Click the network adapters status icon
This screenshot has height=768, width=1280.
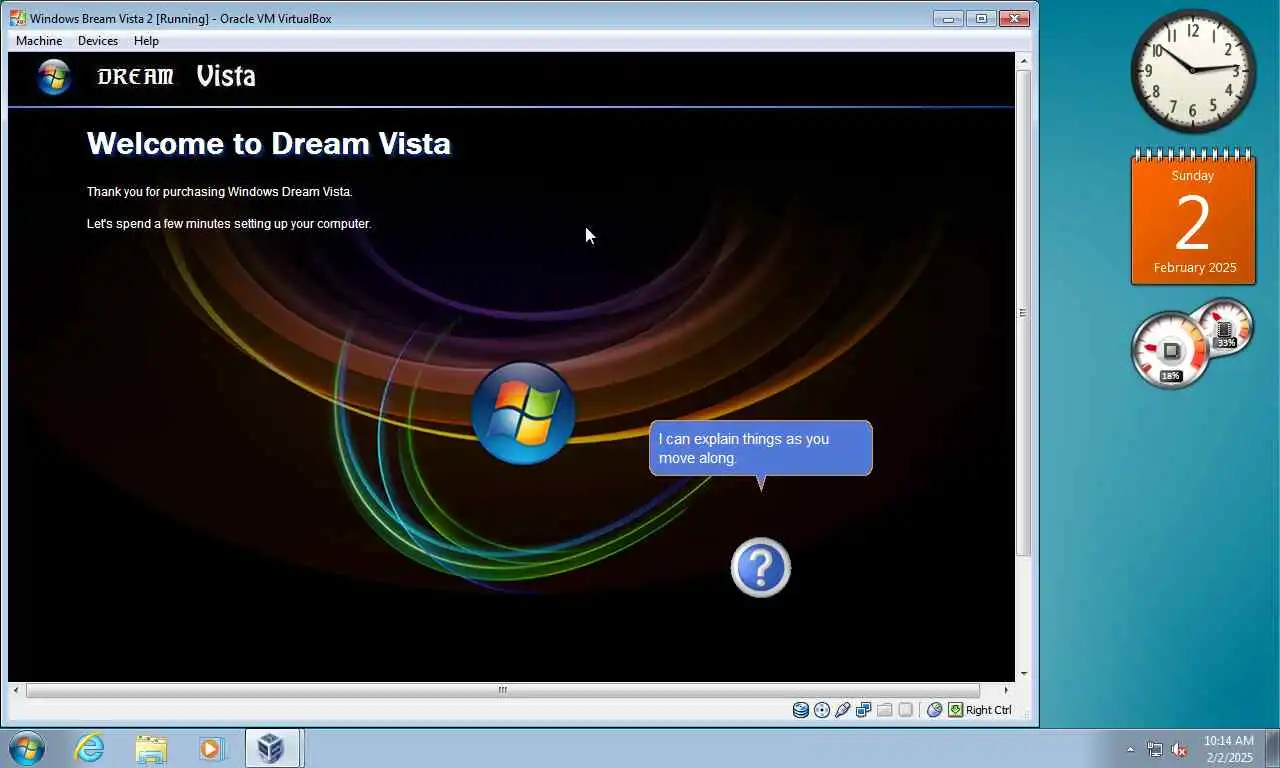[863, 710]
